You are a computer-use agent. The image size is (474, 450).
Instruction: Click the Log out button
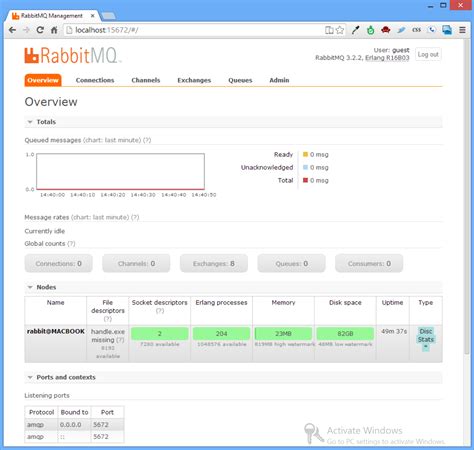pos(428,54)
